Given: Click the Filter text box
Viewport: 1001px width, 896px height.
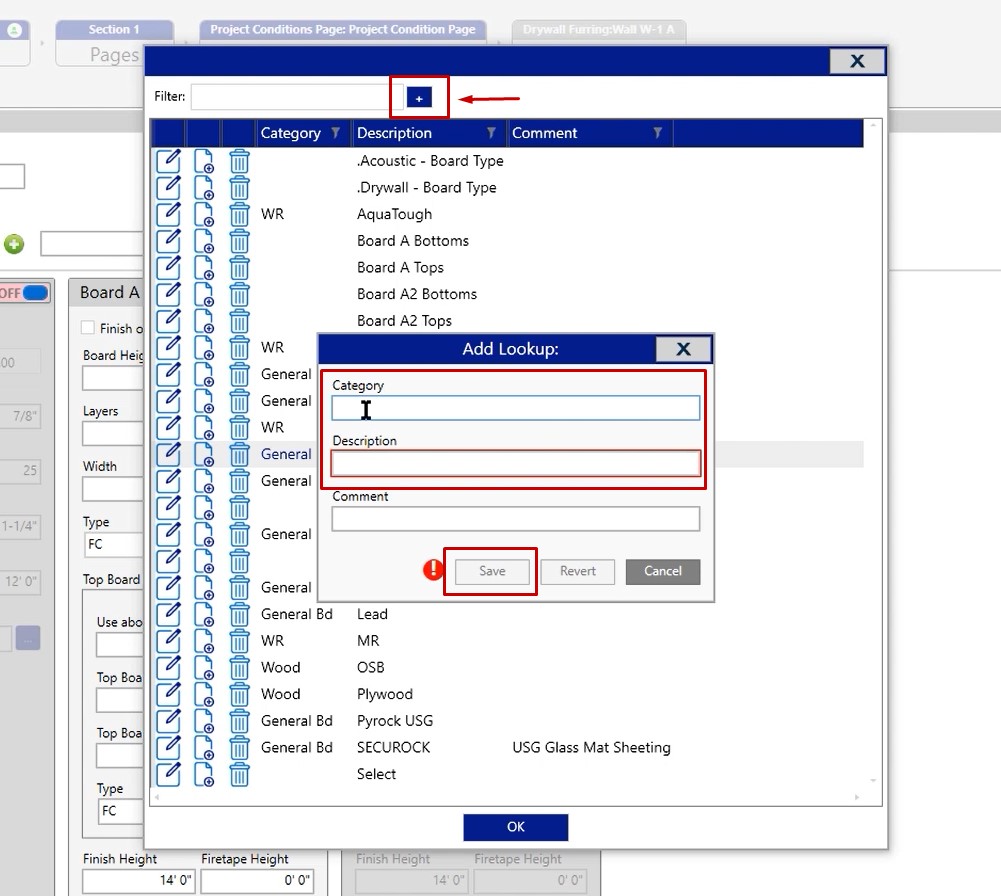Looking at the screenshot, I should pyautogui.click(x=297, y=97).
